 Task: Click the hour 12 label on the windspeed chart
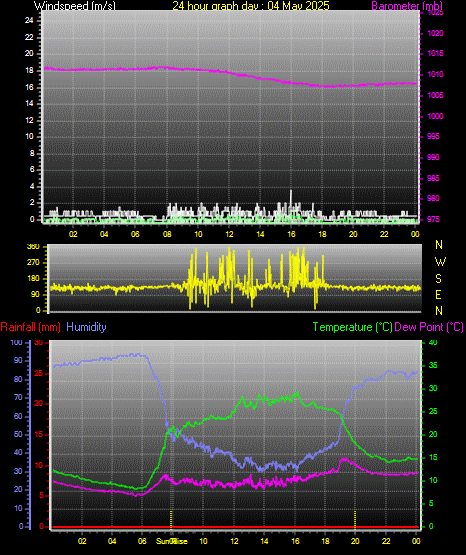click(x=229, y=234)
